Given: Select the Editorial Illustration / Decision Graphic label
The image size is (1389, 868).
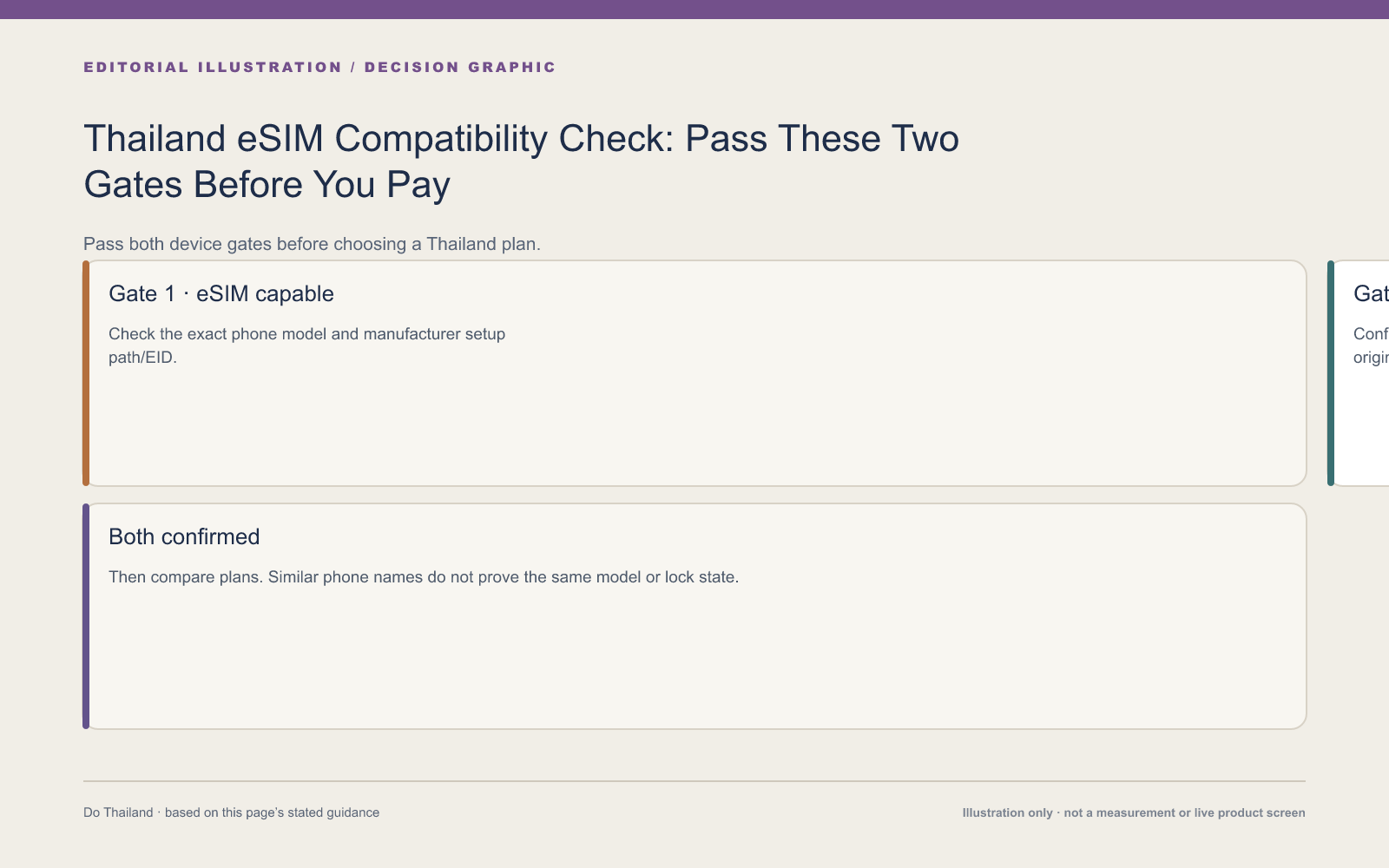Looking at the screenshot, I should [x=319, y=67].
